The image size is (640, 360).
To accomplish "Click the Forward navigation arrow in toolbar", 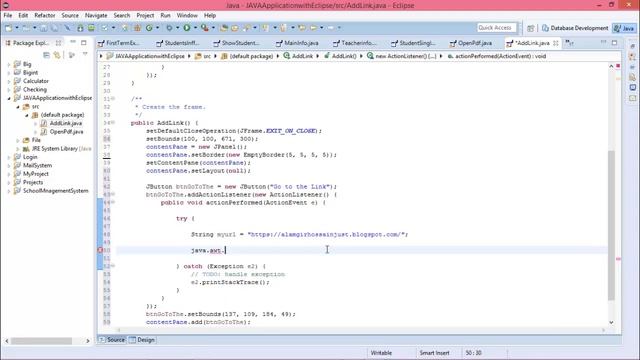I will [331, 28].
